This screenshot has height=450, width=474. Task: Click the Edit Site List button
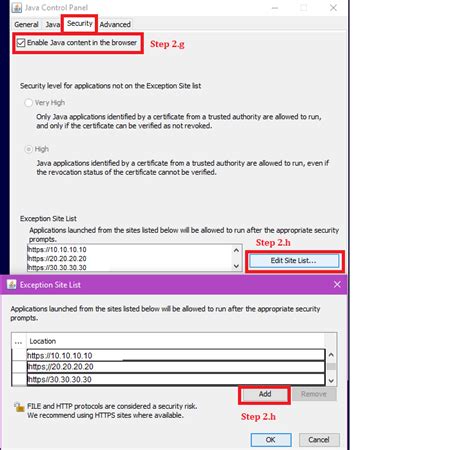coord(294,261)
